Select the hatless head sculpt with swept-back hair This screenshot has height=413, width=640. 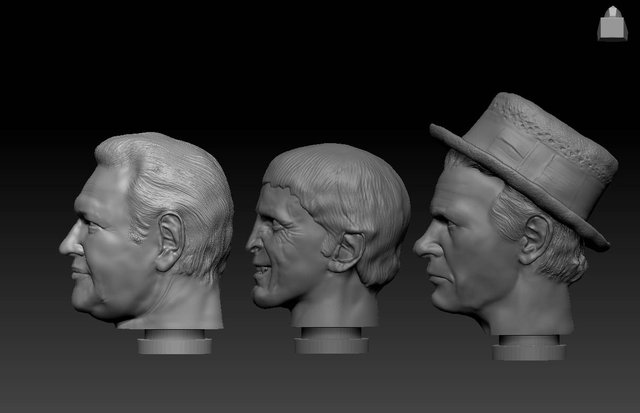click(146, 243)
